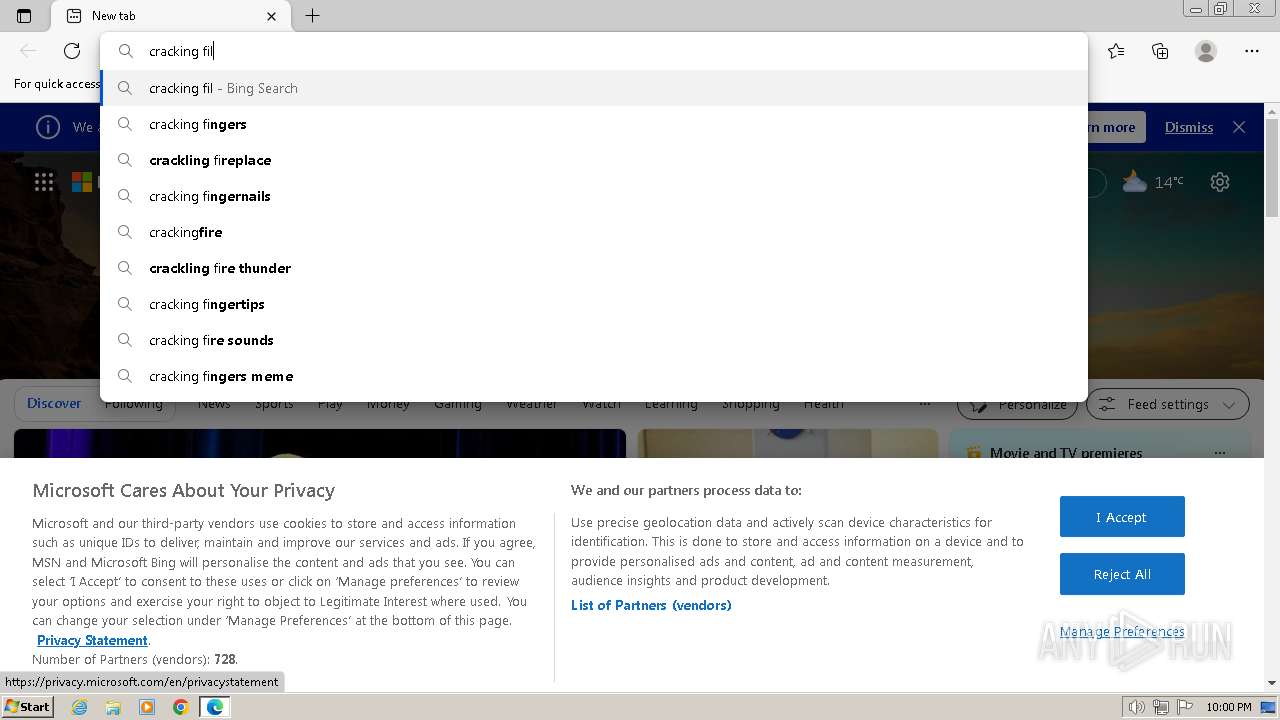The image size is (1280, 720).
Task: Pick 'cracking fingernails' suggestion
Action: tap(594, 196)
